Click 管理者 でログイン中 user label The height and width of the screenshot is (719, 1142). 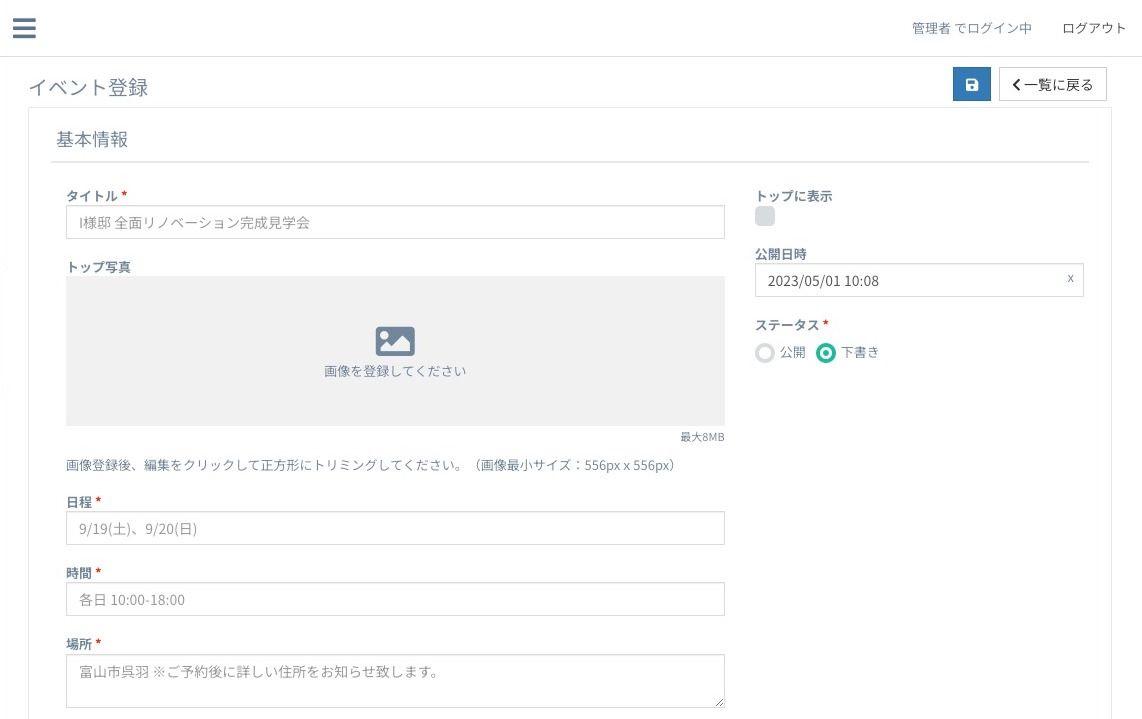tap(971, 28)
